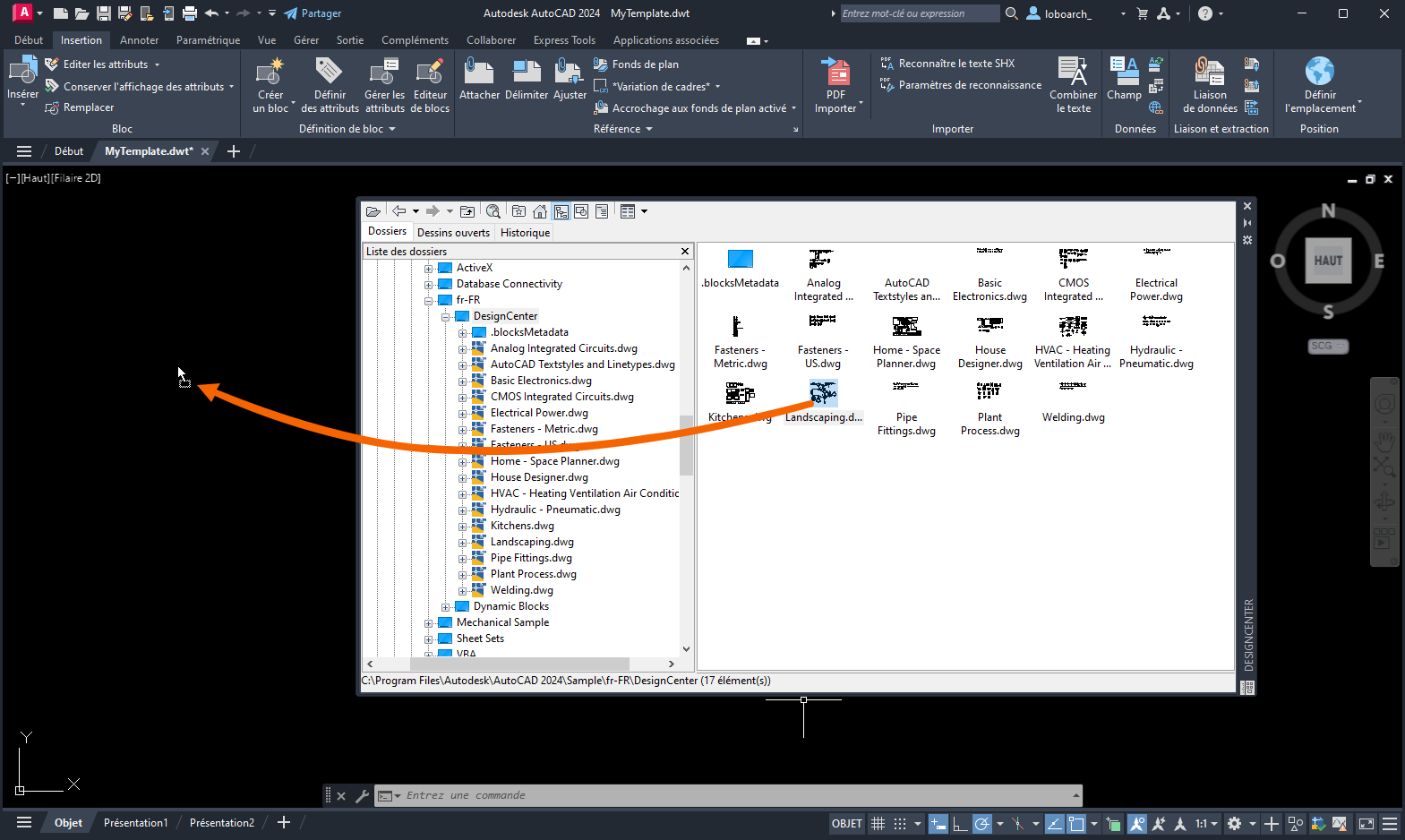This screenshot has width=1405, height=840.
Task: Open the Paramétrique ribbon tab
Action: [x=208, y=40]
